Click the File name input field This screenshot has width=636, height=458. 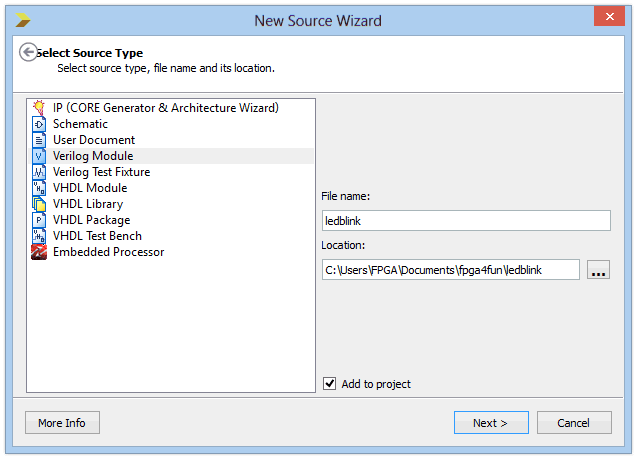tap(466, 221)
